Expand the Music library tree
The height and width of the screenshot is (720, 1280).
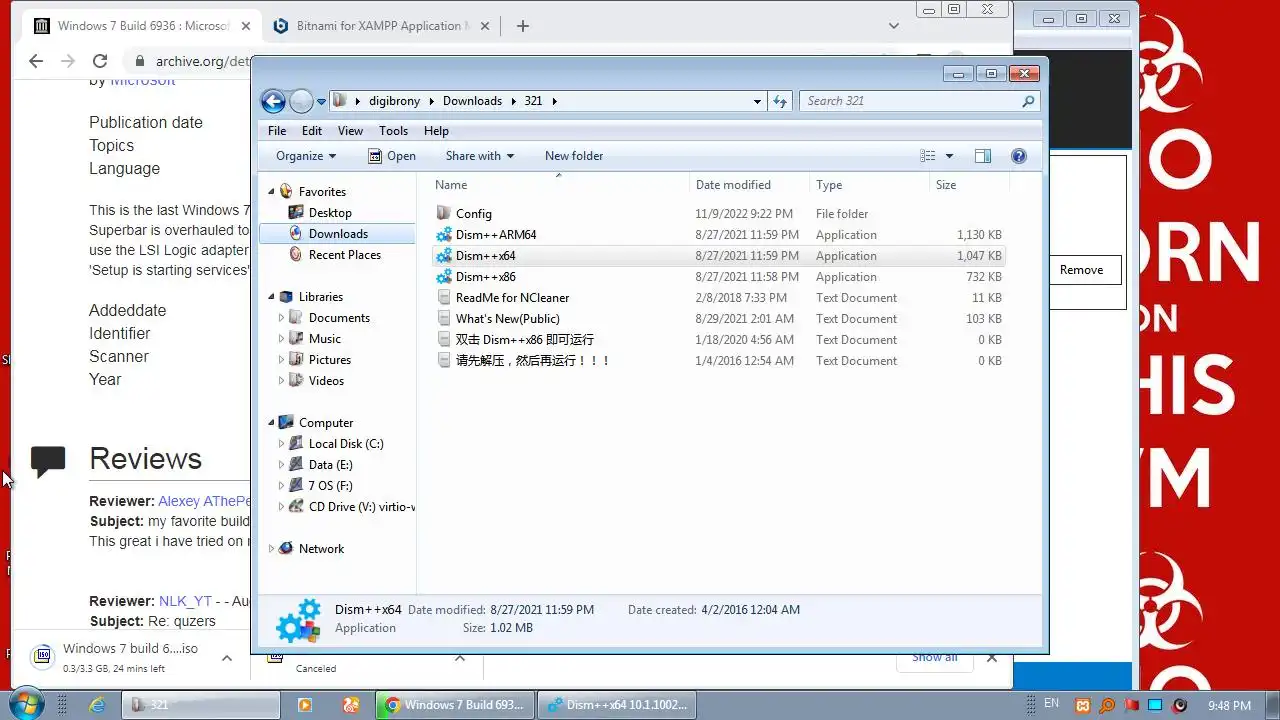pyautogui.click(x=281, y=339)
